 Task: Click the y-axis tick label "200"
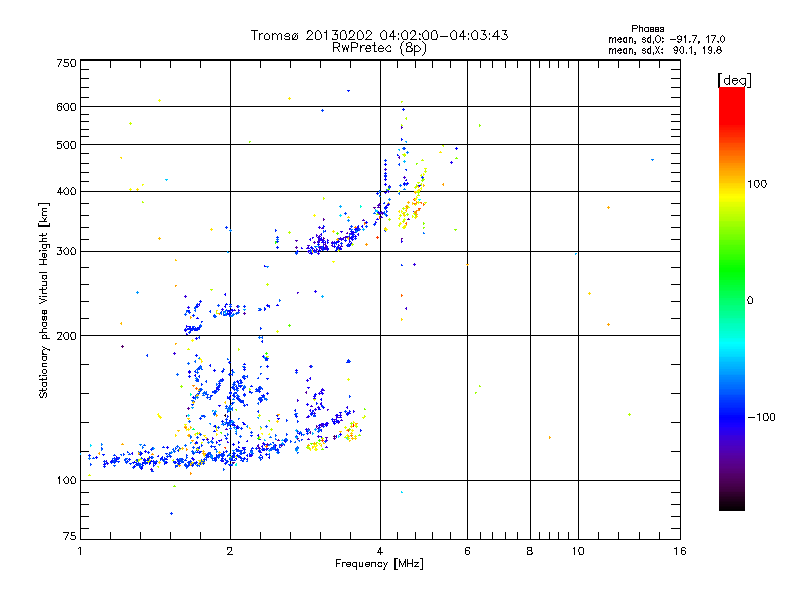[x=66, y=336]
